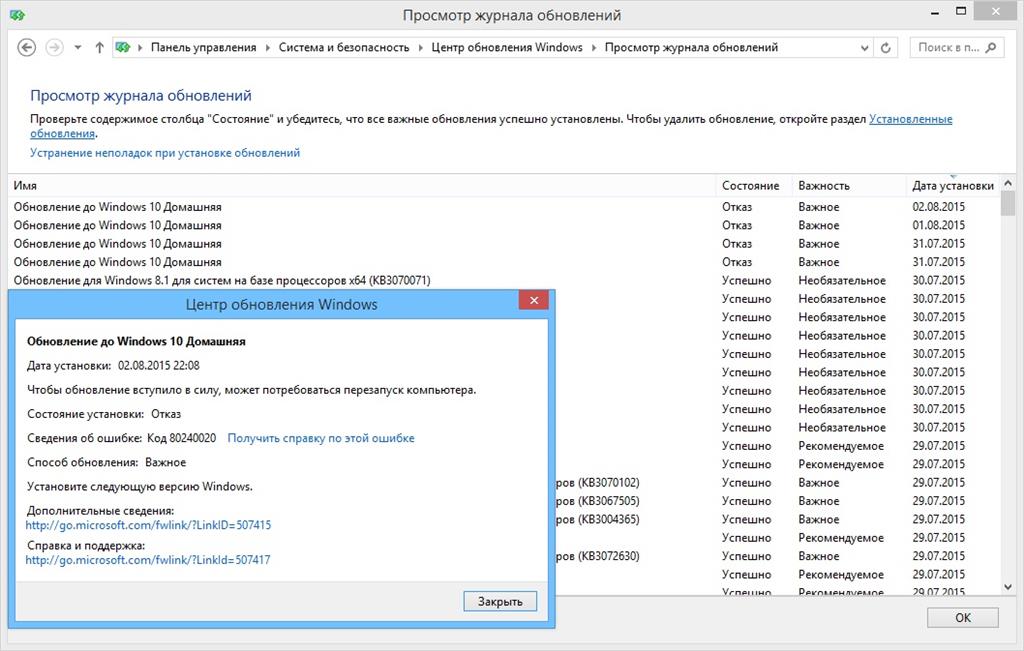This screenshot has width=1024, height=651.
Task: Click the KB3070102 update entry
Action: pos(598,483)
